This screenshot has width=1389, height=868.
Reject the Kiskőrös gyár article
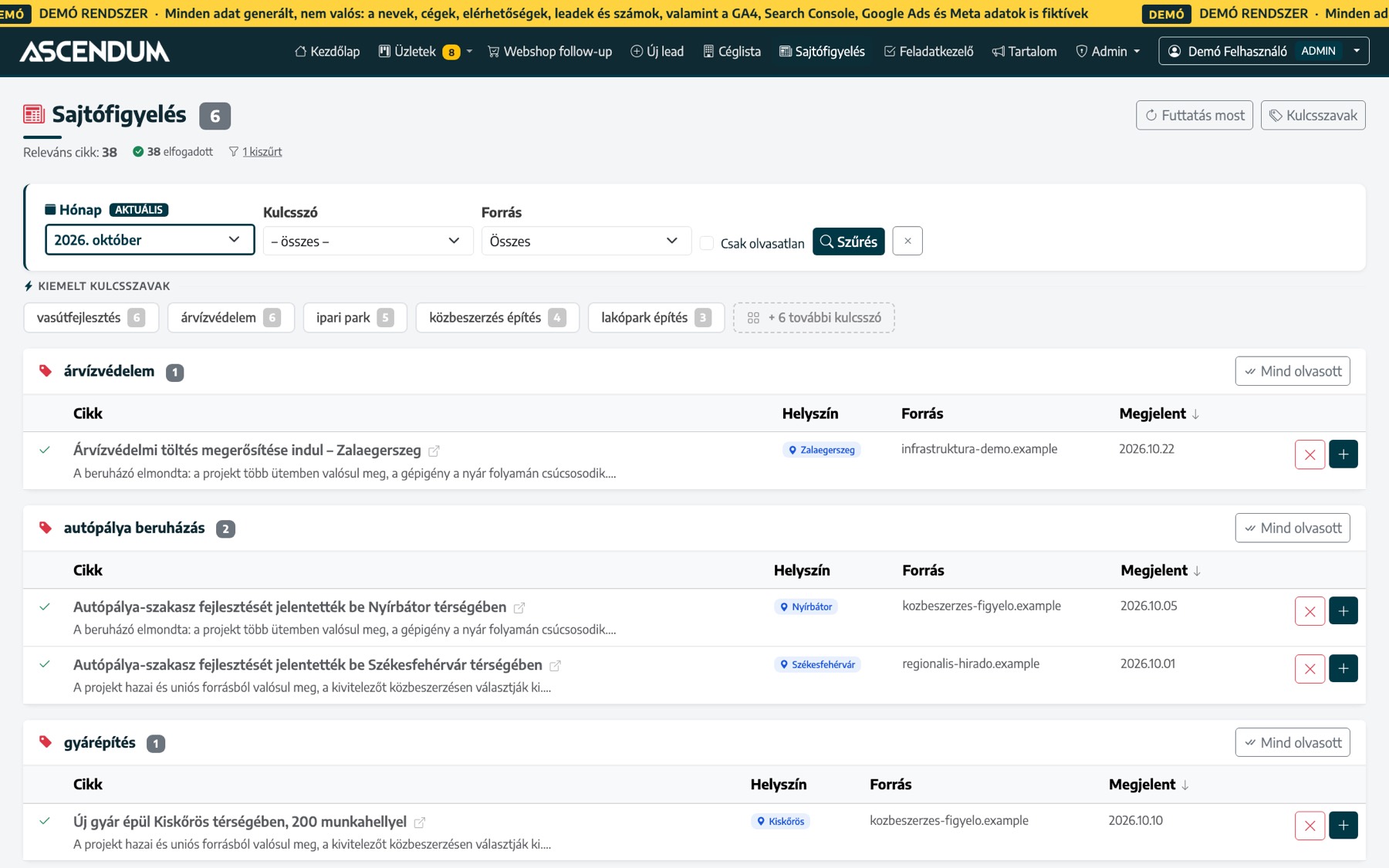[1310, 826]
